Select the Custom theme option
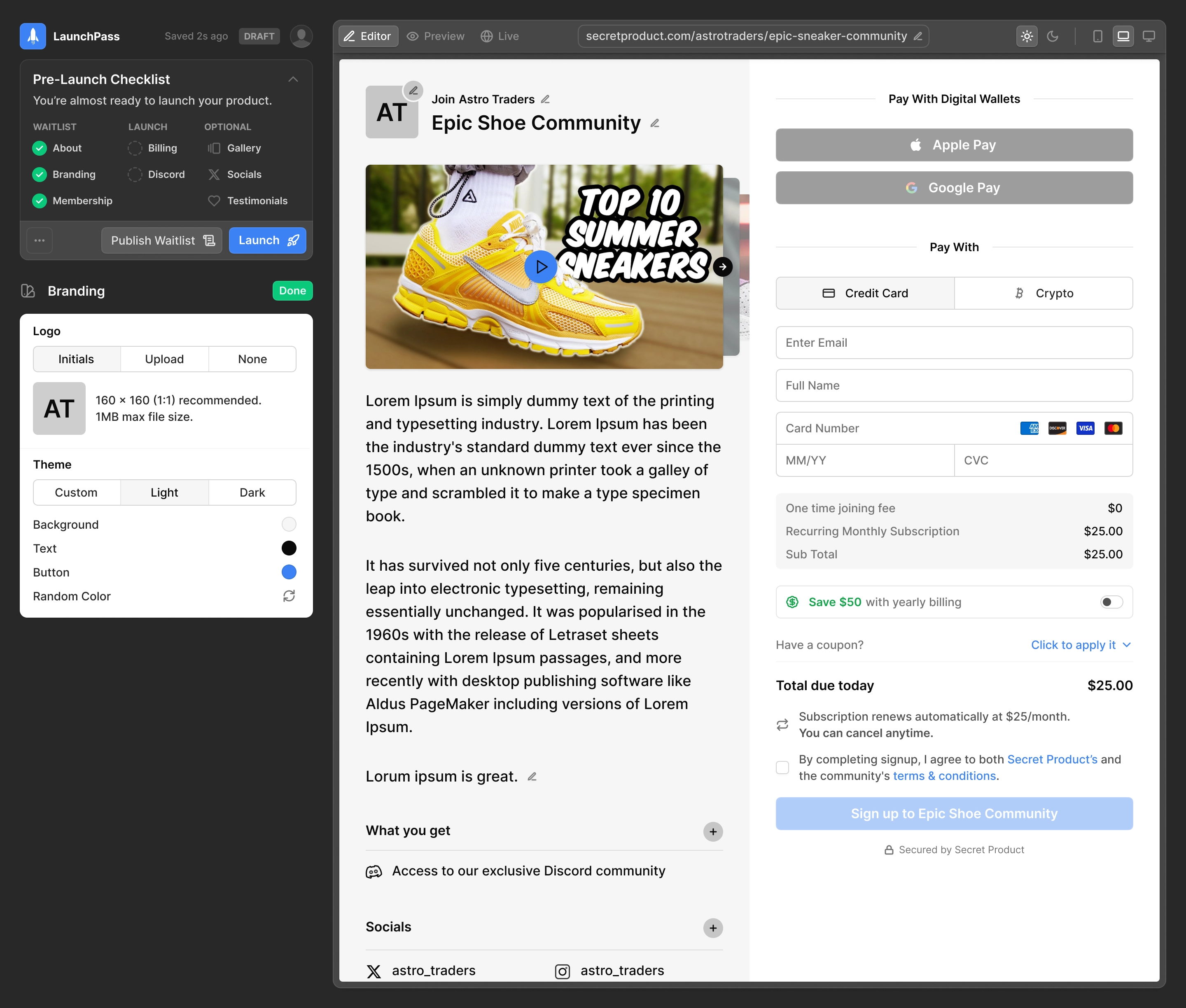This screenshot has height=1008, width=1186. coord(77,492)
